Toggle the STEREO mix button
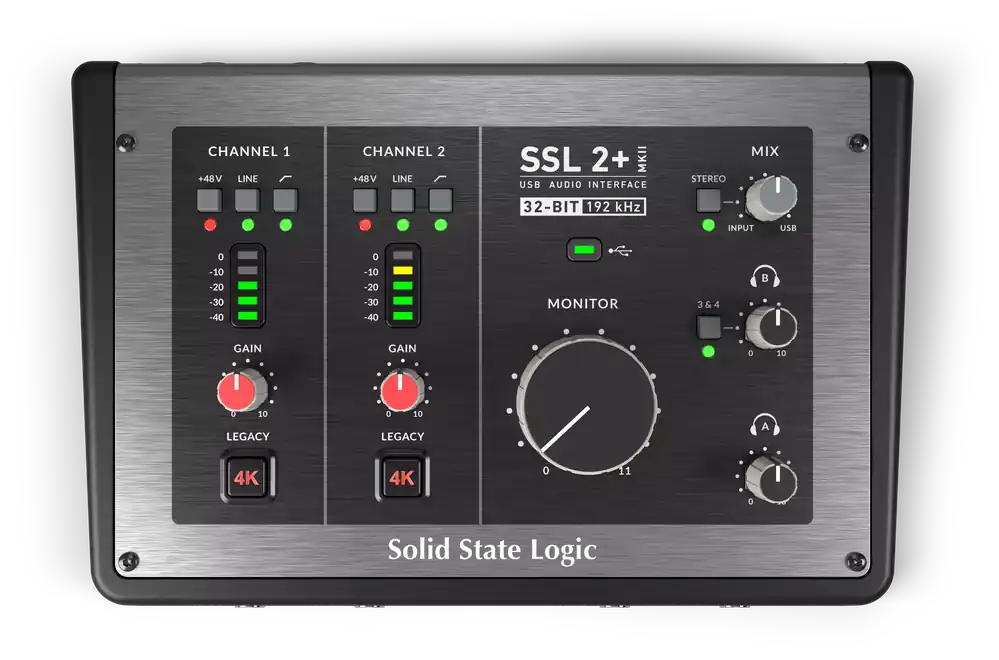The image size is (999, 660). pyautogui.click(x=708, y=200)
